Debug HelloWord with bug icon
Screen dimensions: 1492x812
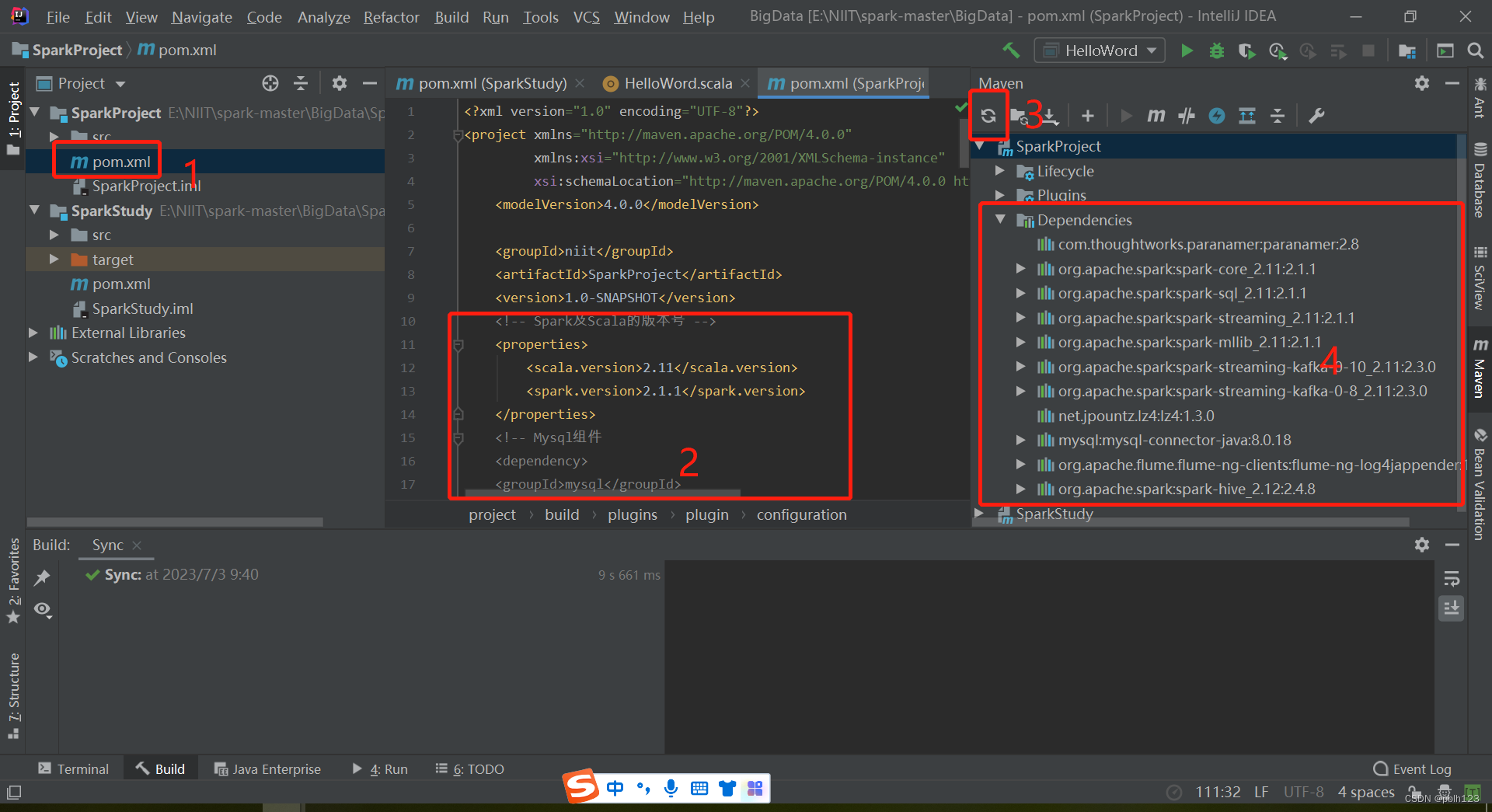[1217, 51]
